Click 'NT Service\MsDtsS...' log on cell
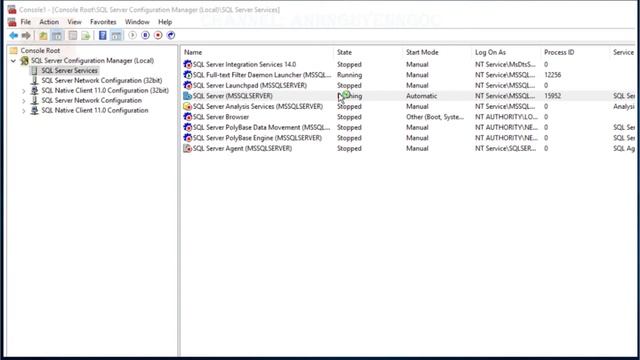 click(505, 64)
